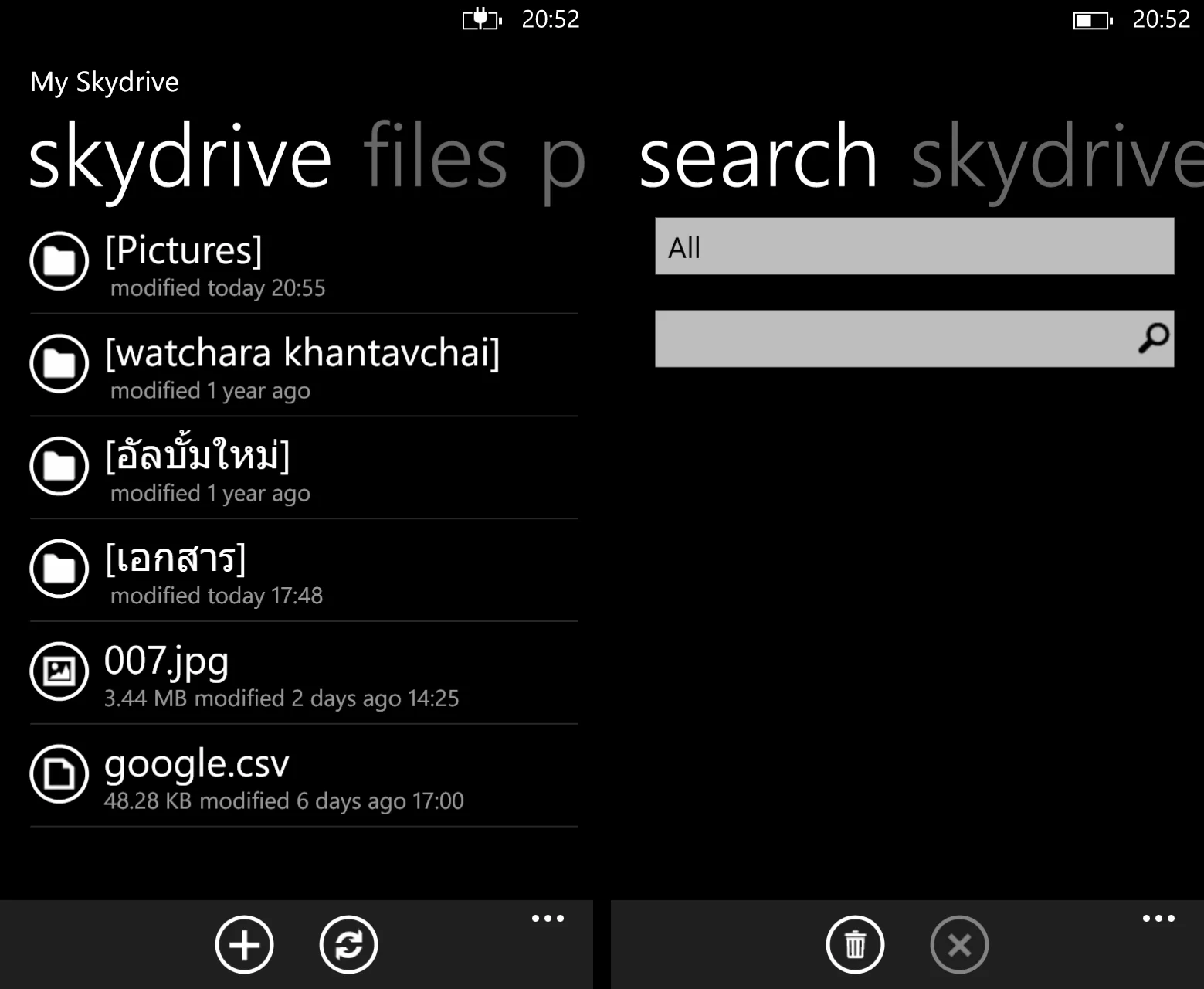
Task: Tap 'modified today 17:48' text
Action: point(216,596)
